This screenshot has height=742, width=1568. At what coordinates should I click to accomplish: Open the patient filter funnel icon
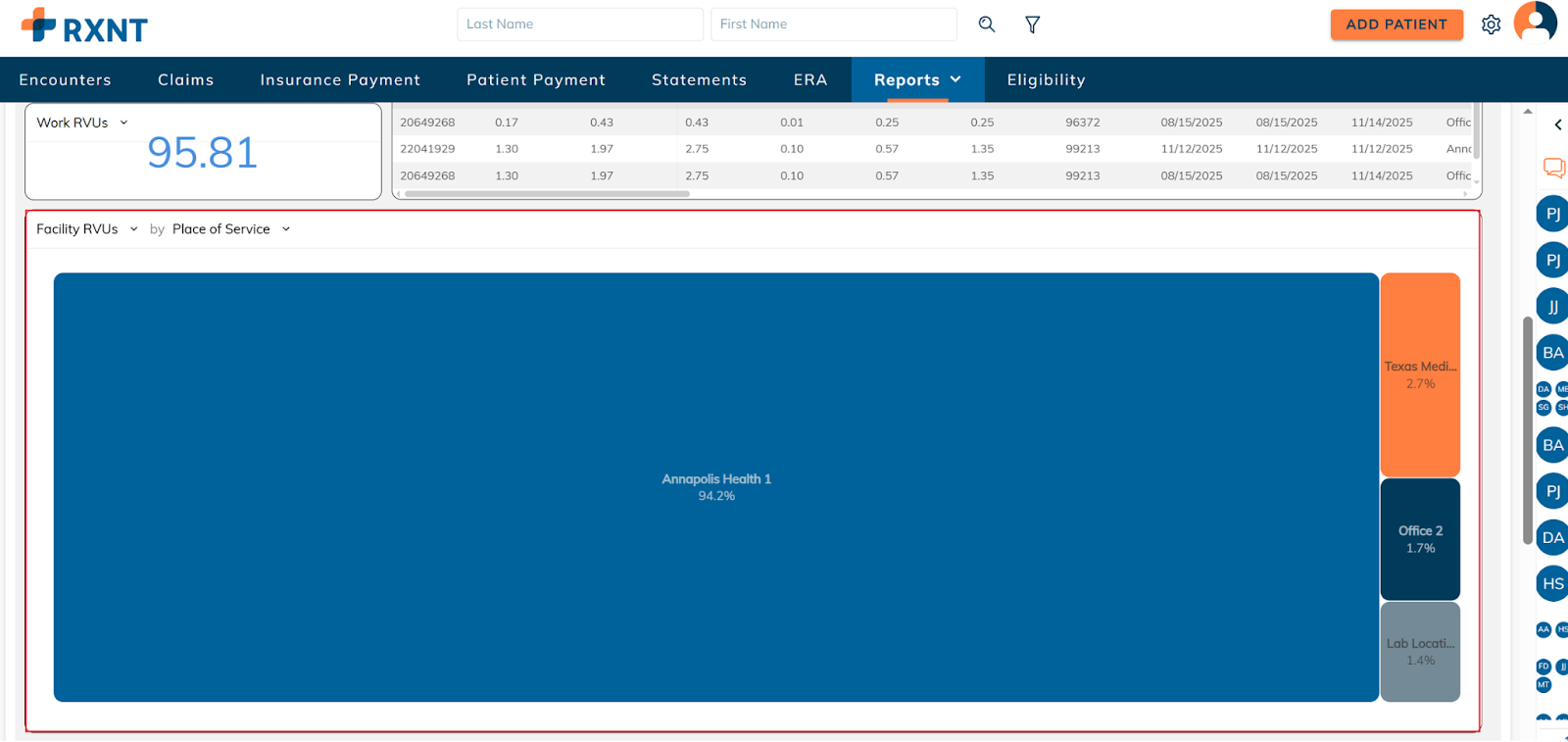click(x=1032, y=25)
